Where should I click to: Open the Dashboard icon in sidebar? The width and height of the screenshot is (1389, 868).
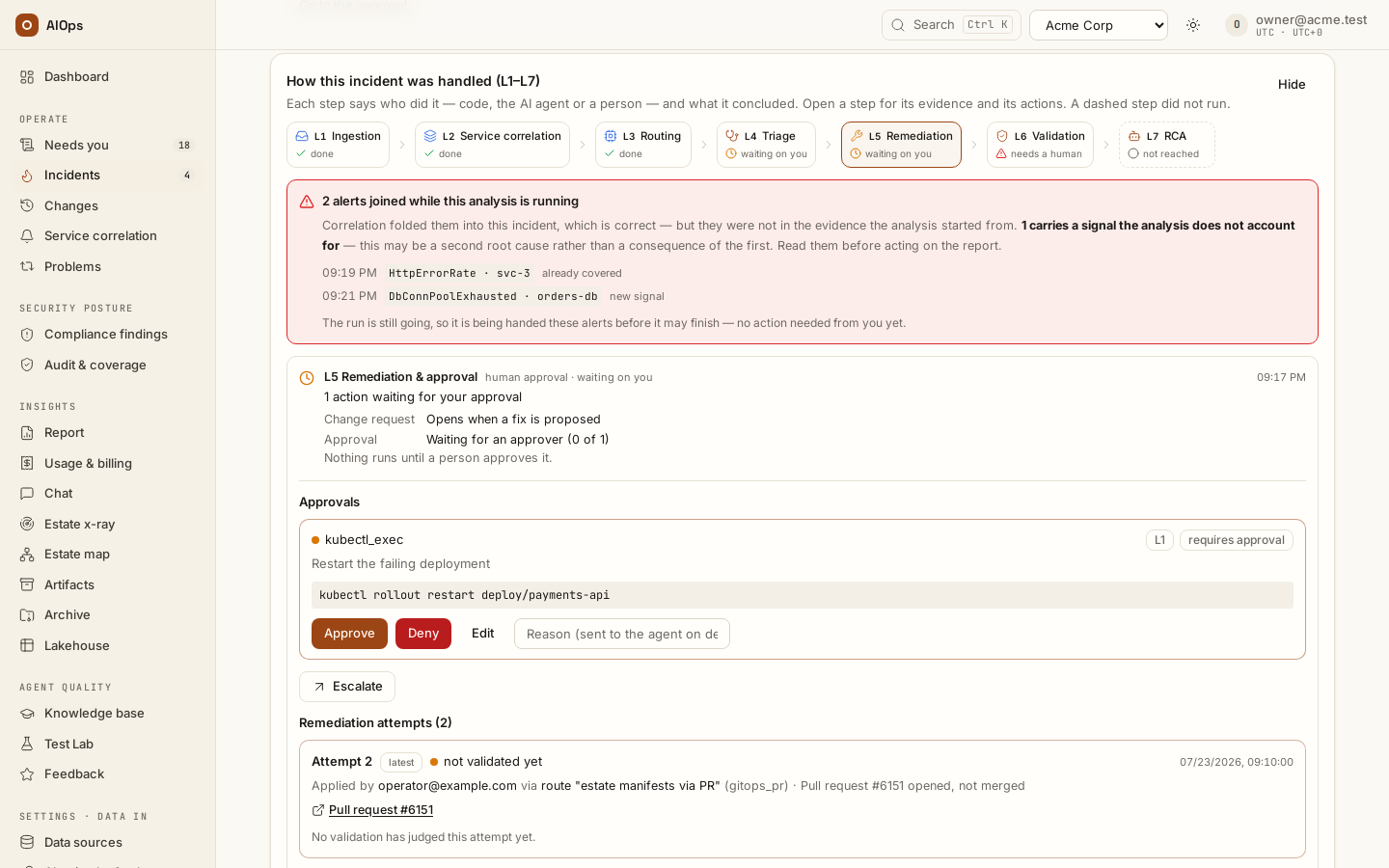click(27, 77)
